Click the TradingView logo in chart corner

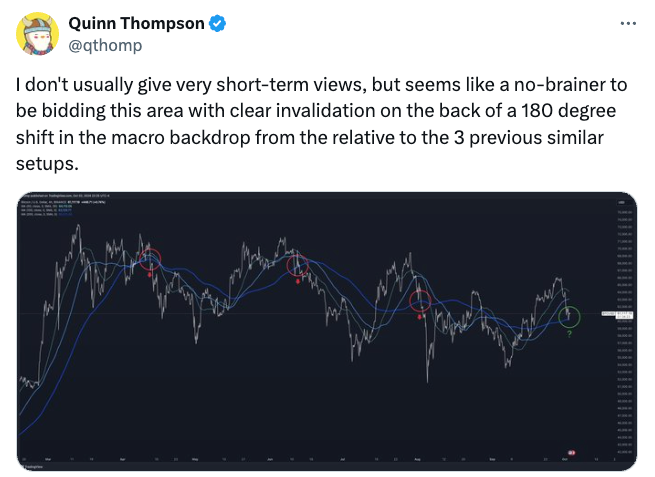pyautogui.click(x=30, y=467)
